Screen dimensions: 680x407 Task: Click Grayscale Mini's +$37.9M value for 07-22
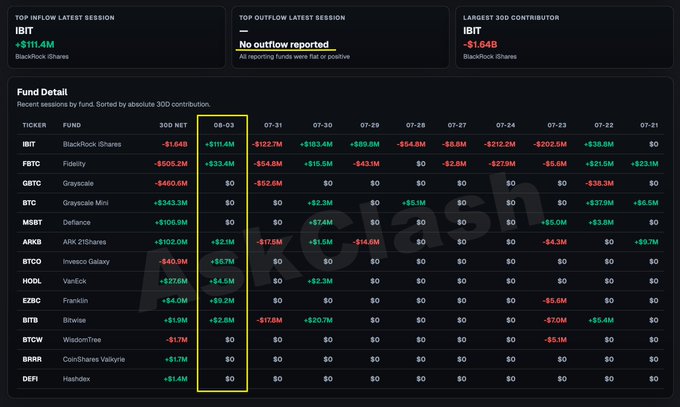coord(599,203)
